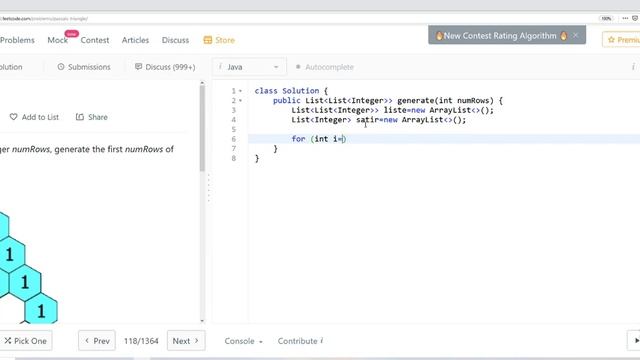This screenshot has height=360, width=640.
Task: Go to the Contest page
Action: click(x=95, y=40)
